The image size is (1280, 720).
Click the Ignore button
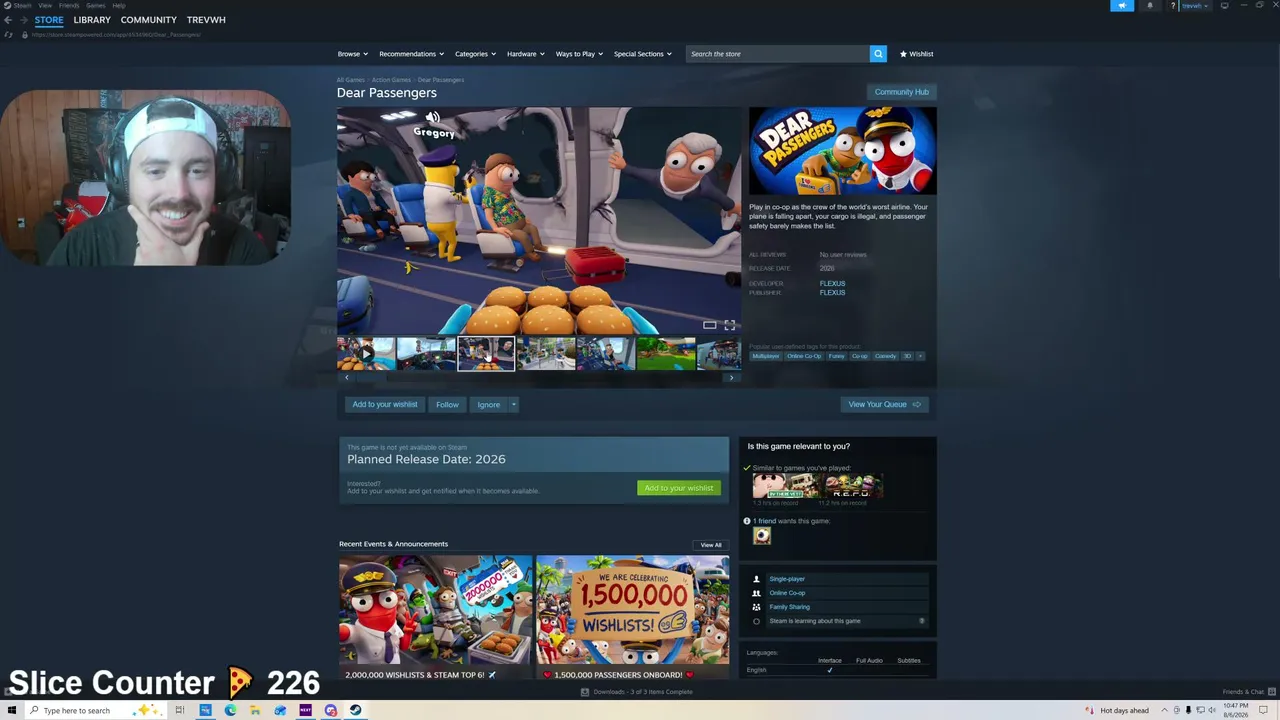click(x=489, y=405)
